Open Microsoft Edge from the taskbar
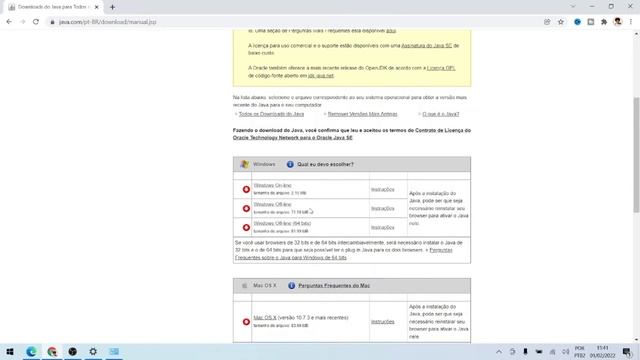Image resolution: width=640 pixels, height=360 pixels. (x=31, y=351)
